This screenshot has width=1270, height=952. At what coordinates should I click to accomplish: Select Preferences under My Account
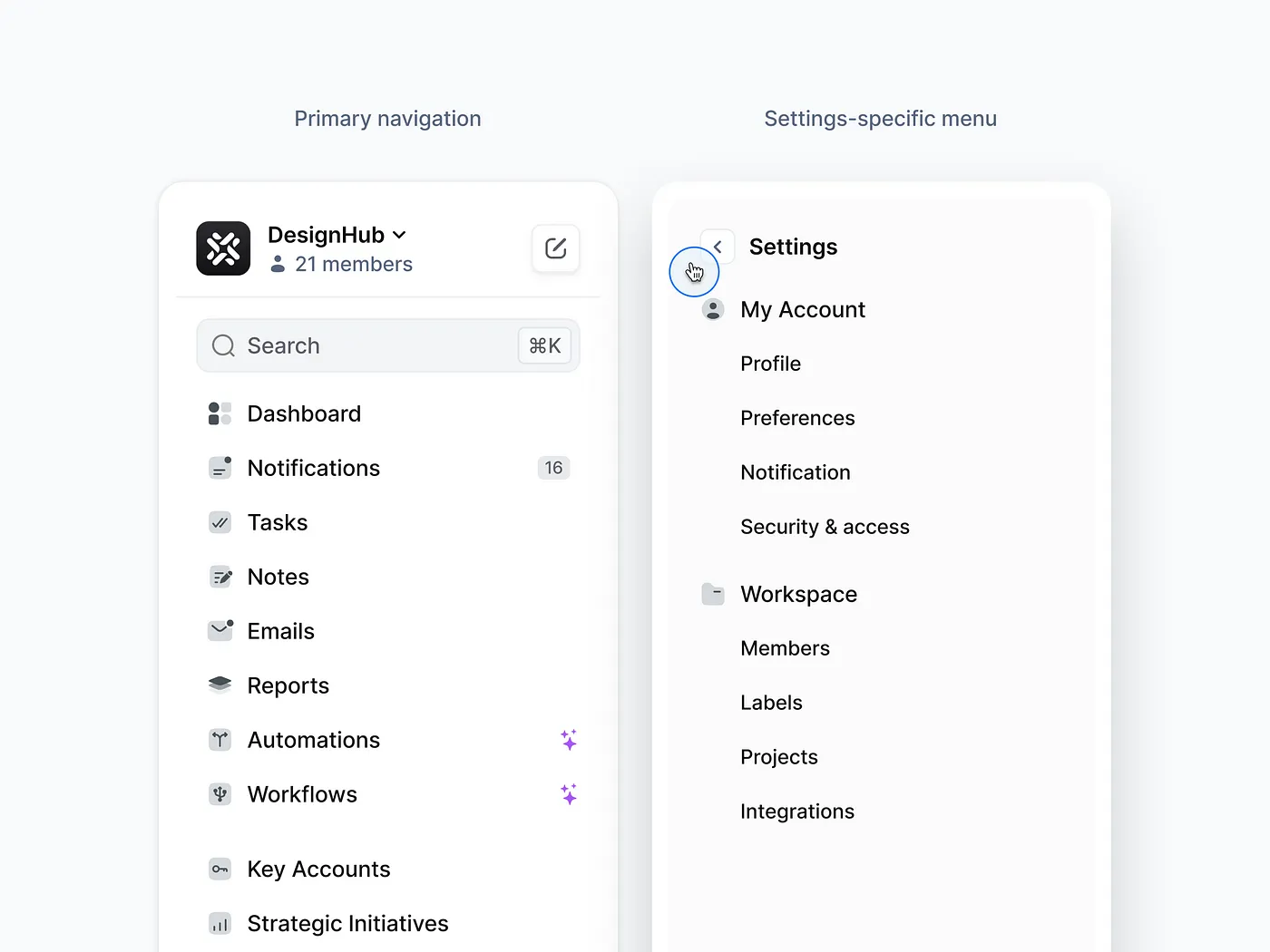pyautogui.click(x=797, y=418)
